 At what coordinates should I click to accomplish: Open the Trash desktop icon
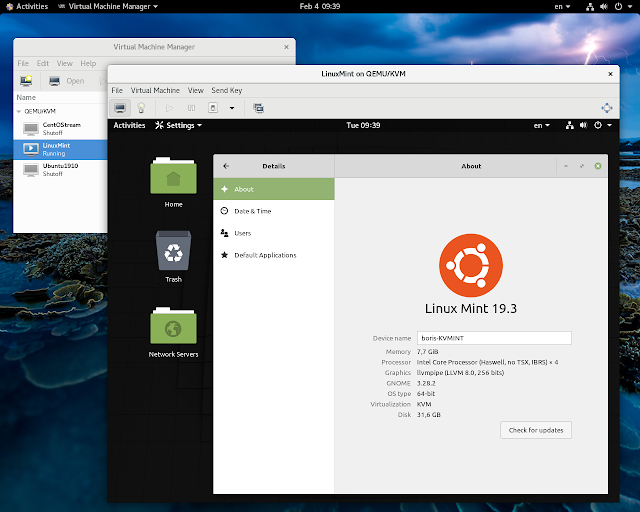tap(173, 256)
